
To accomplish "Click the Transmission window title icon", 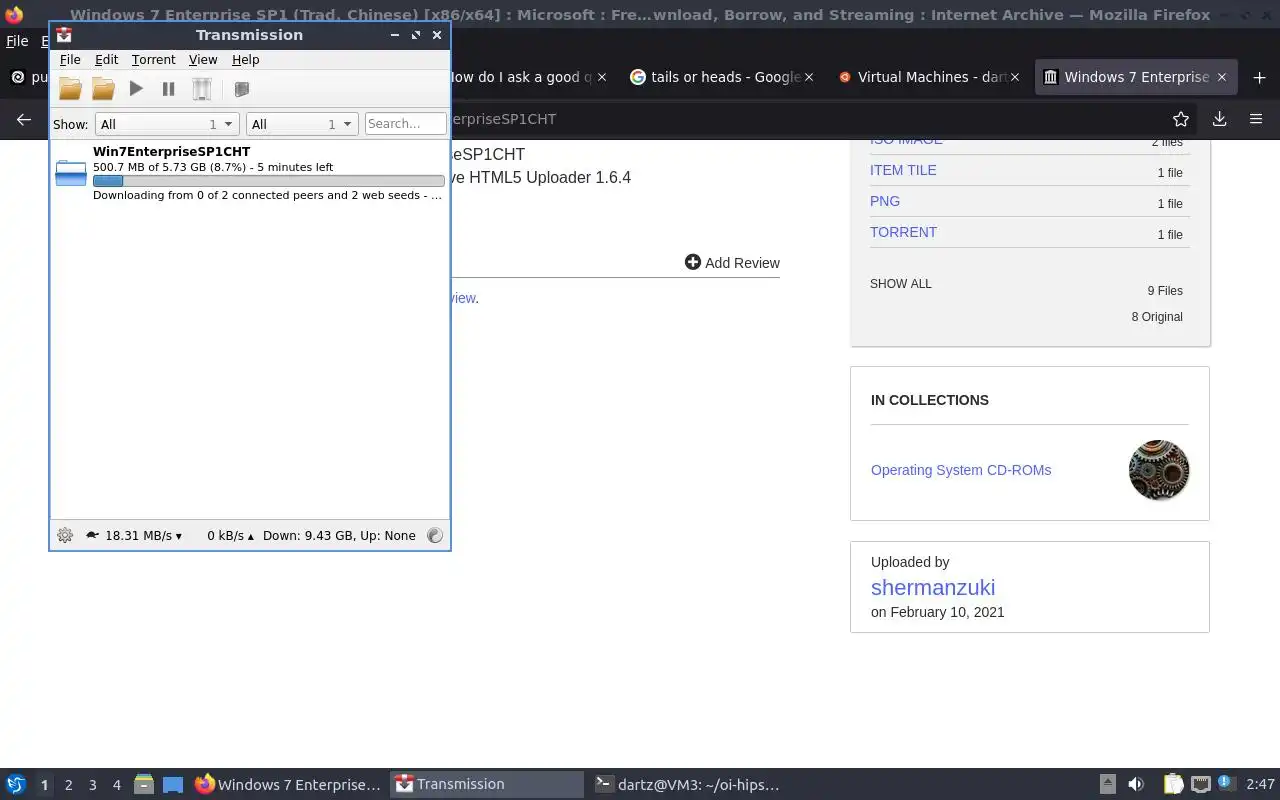I will tap(64, 34).
